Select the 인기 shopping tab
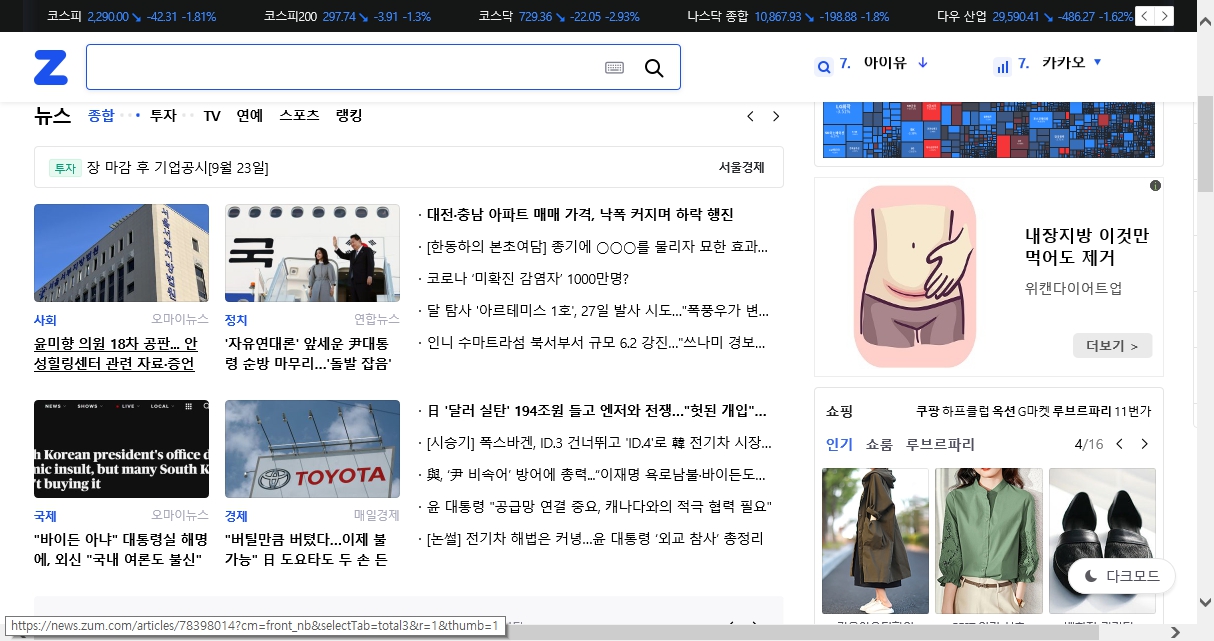Viewport: 1214px width, 641px height. tap(839, 444)
